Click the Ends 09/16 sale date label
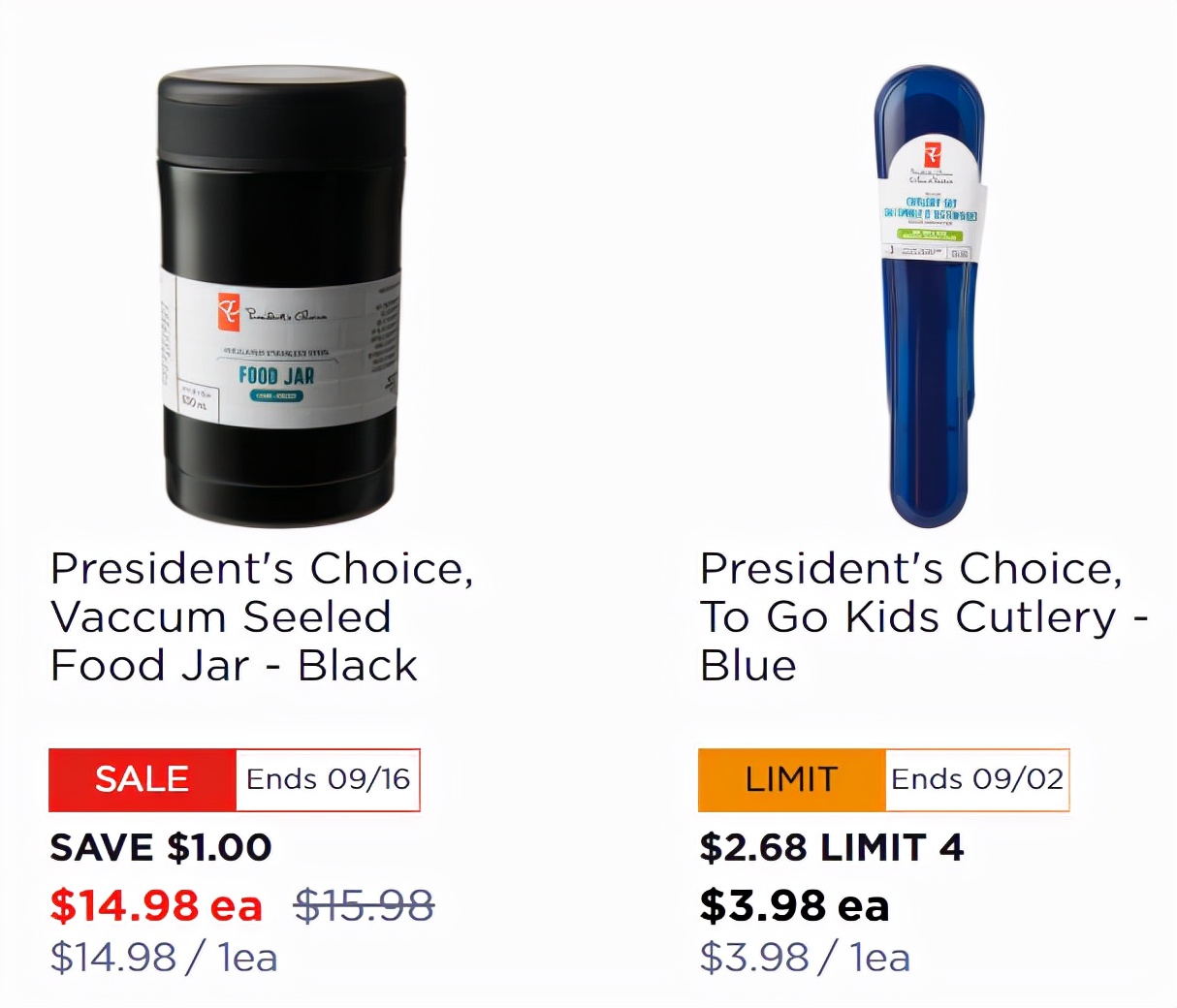The height and width of the screenshot is (1008, 1177). click(x=328, y=779)
